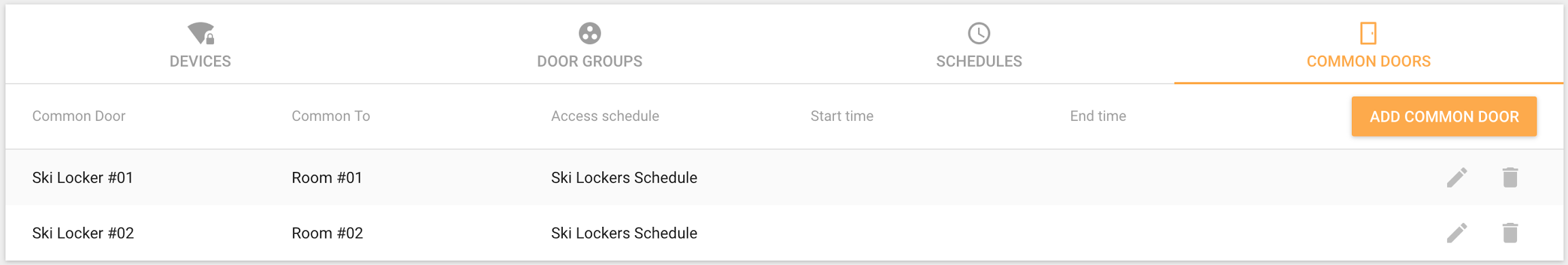
Task: Edit Ski Locker #01 with pencil icon
Action: (1457, 177)
